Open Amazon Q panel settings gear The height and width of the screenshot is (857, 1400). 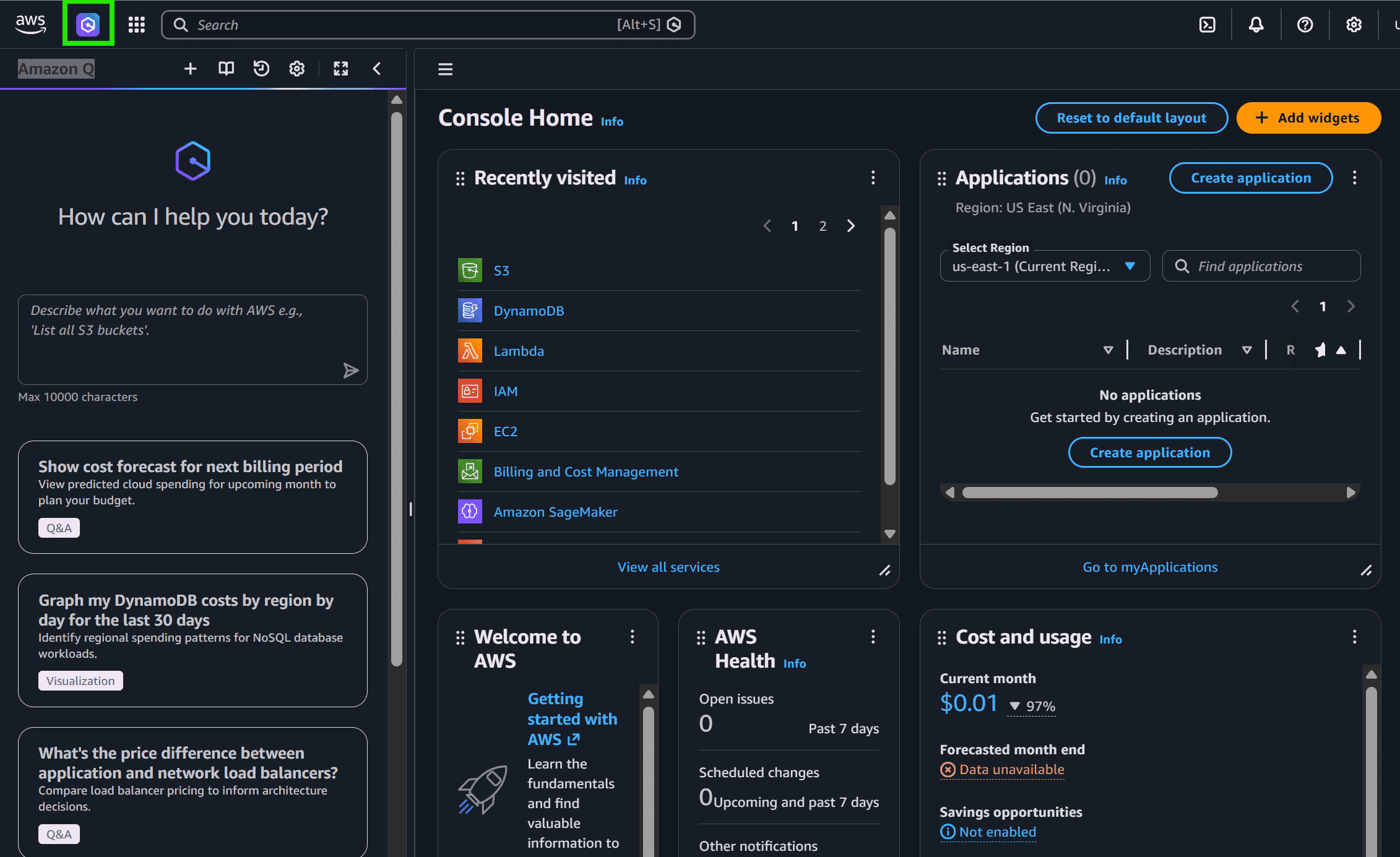click(x=297, y=69)
